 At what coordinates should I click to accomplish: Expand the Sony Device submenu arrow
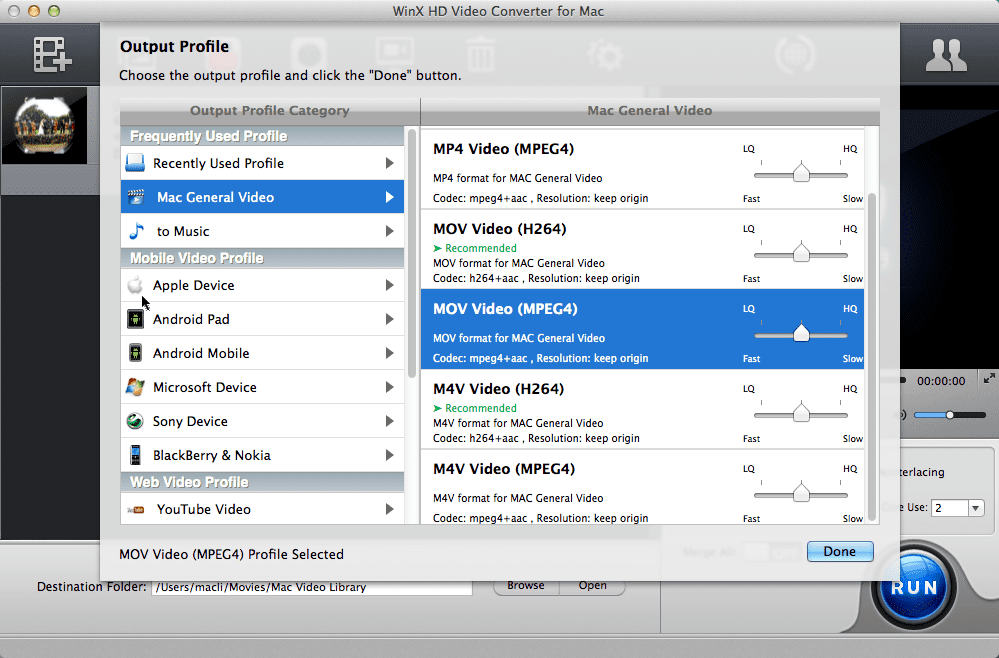click(x=389, y=421)
